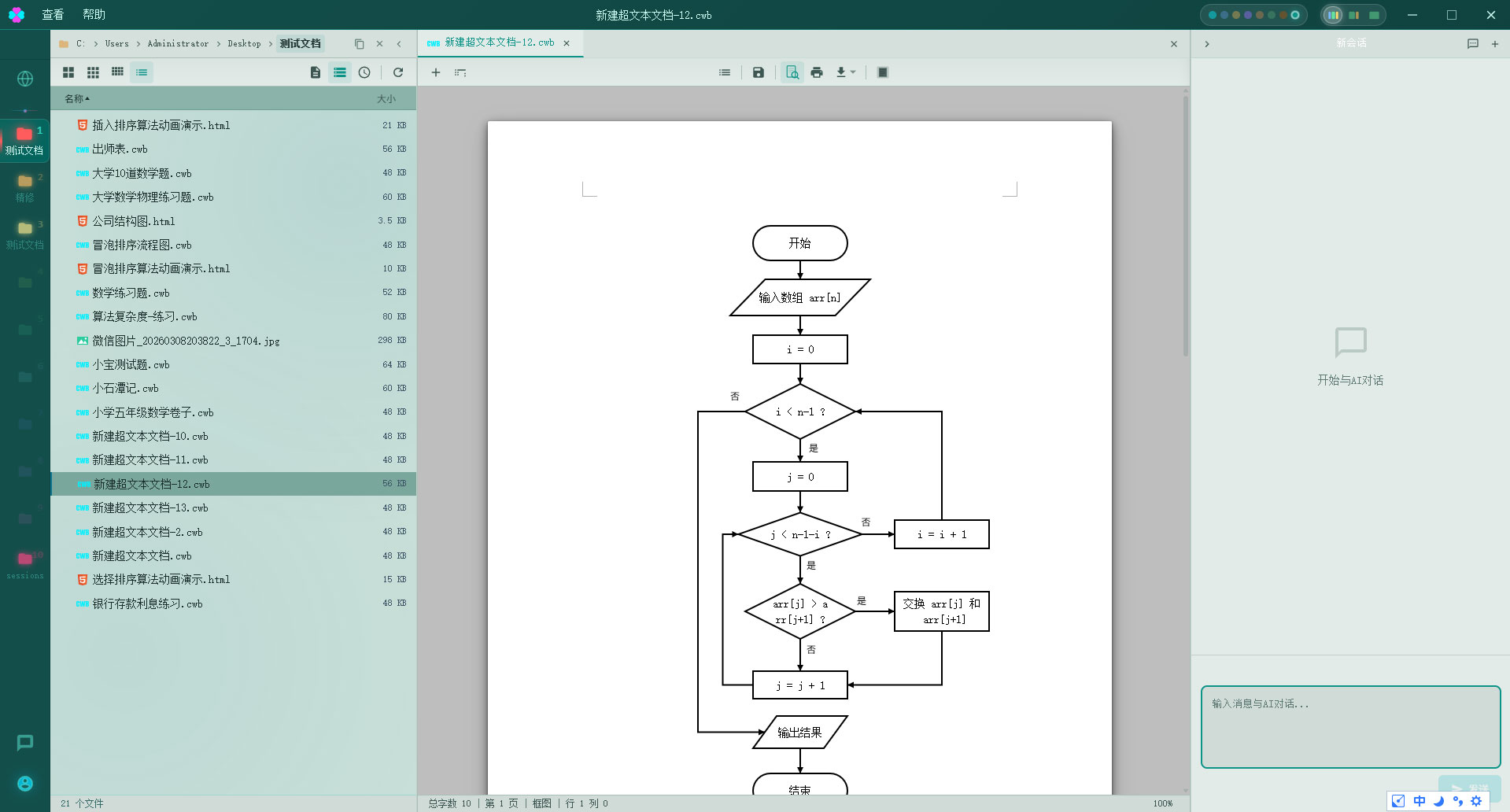Enable the three-column layout mode
This screenshot has height=812, width=1510.
pos(1332,15)
